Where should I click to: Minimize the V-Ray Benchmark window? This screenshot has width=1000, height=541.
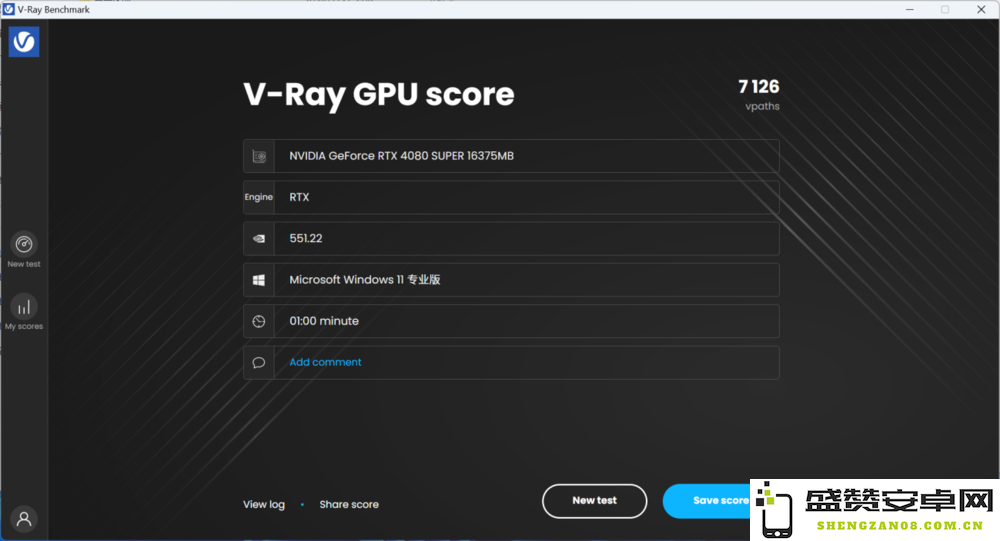(x=909, y=9)
